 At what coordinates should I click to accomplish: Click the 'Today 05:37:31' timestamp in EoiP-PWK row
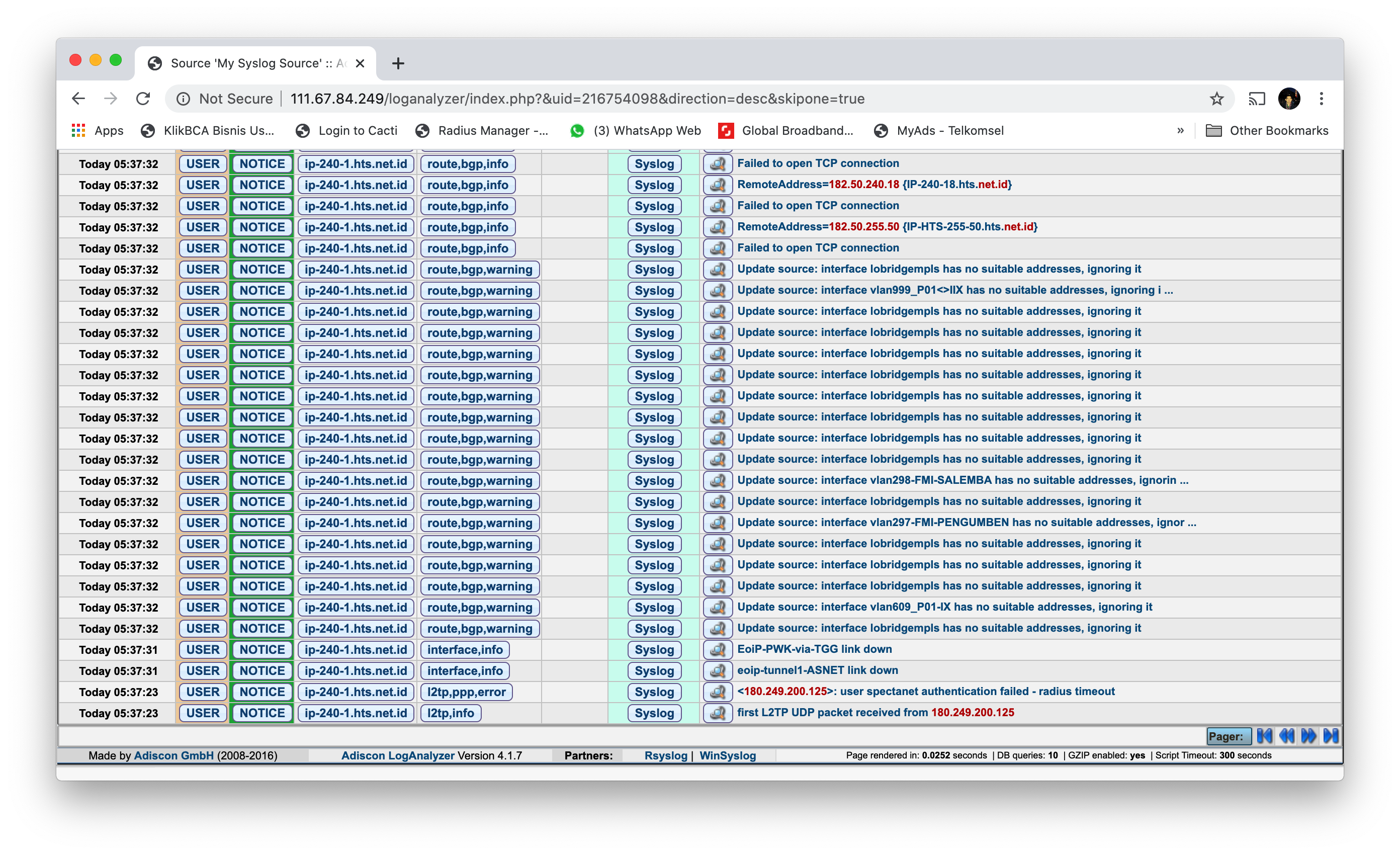point(118,650)
